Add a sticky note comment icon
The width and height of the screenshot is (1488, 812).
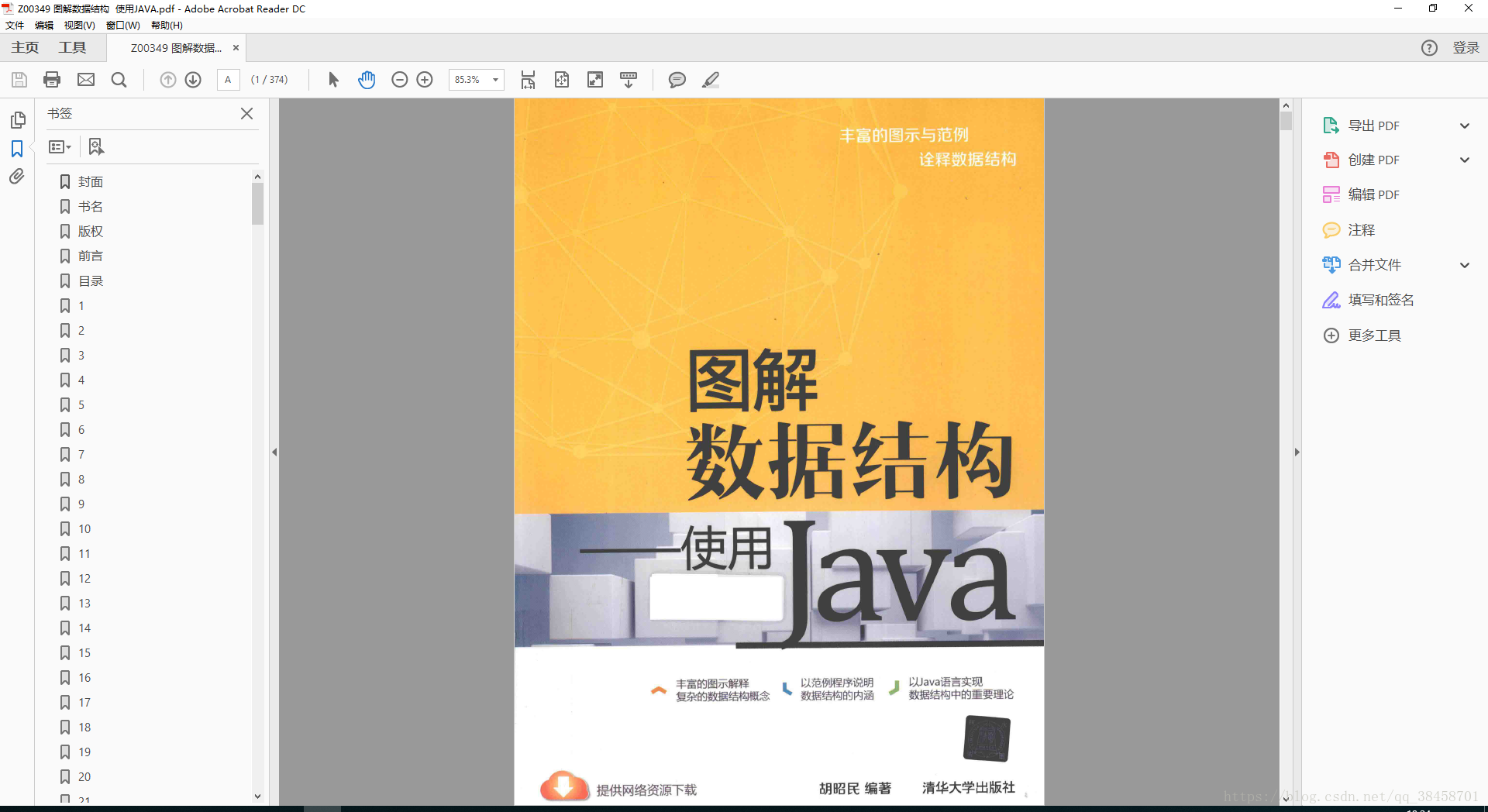click(677, 80)
